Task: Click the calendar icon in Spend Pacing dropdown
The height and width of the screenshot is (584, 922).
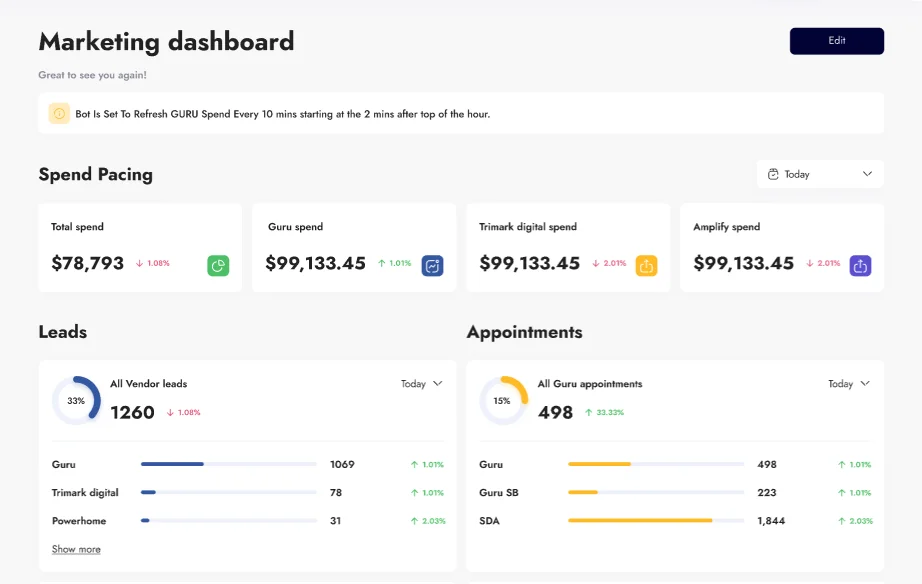Action: tap(773, 174)
